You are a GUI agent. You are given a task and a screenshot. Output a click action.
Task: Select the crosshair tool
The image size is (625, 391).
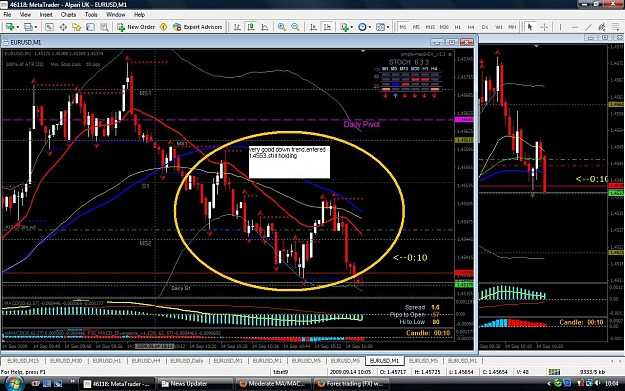[x=544, y=27]
